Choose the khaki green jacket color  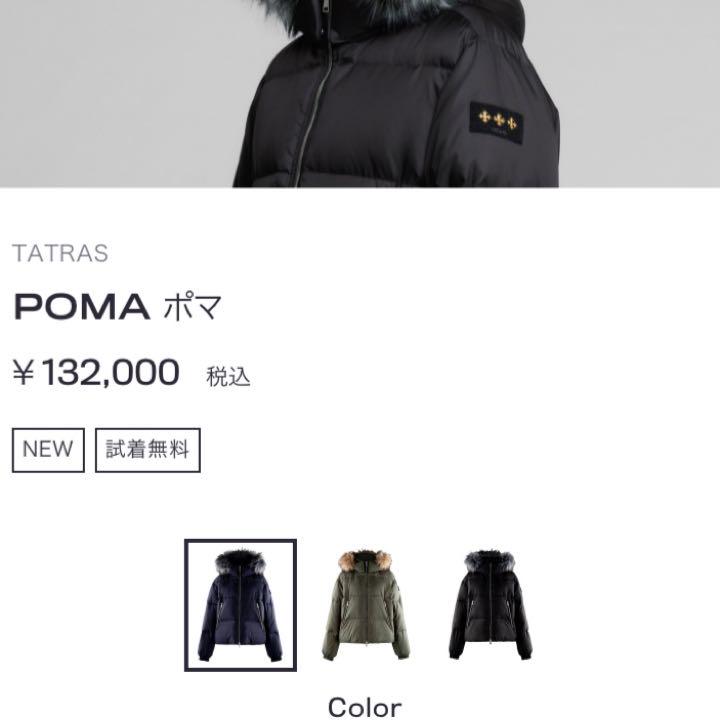click(366, 605)
